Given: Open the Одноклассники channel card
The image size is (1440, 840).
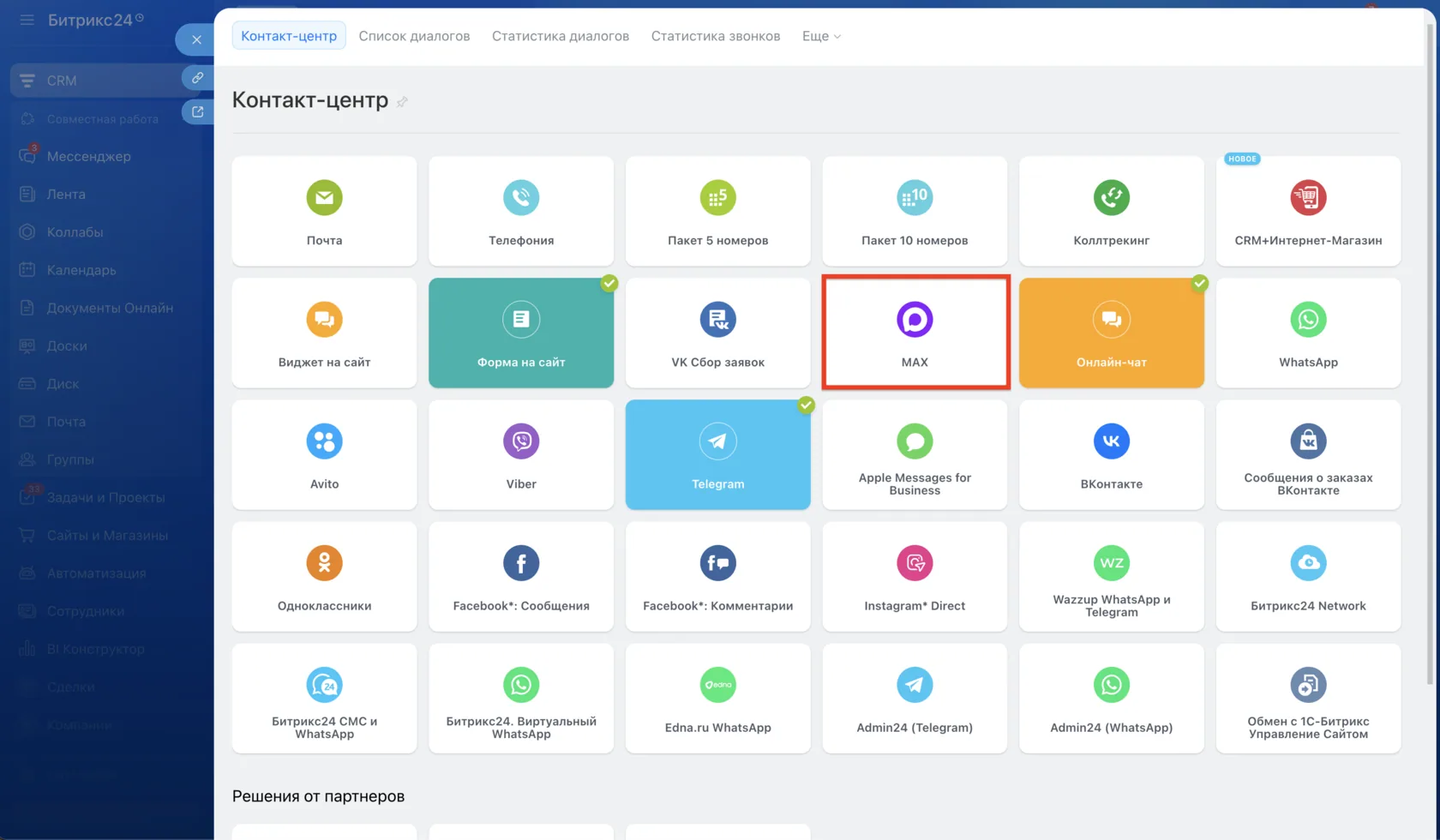Looking at the screenshot, I should [x=324, y=576].
